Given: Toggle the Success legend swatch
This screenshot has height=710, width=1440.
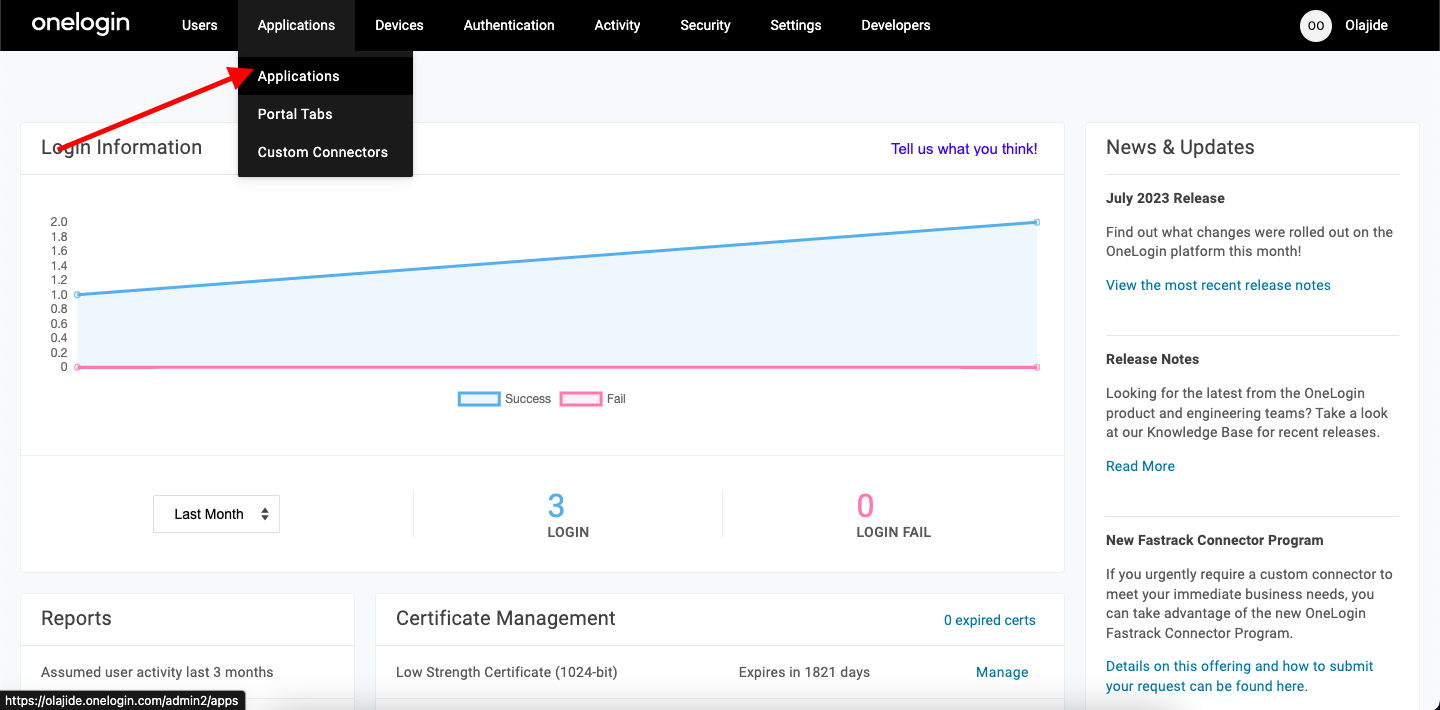Looking at the screenshot, I should 479,399.
